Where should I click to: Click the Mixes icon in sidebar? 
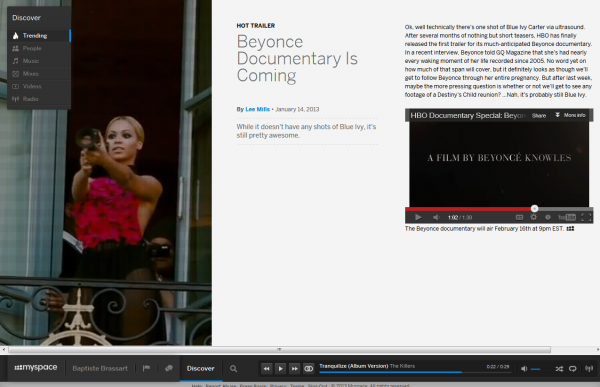[x=15, y=73]
